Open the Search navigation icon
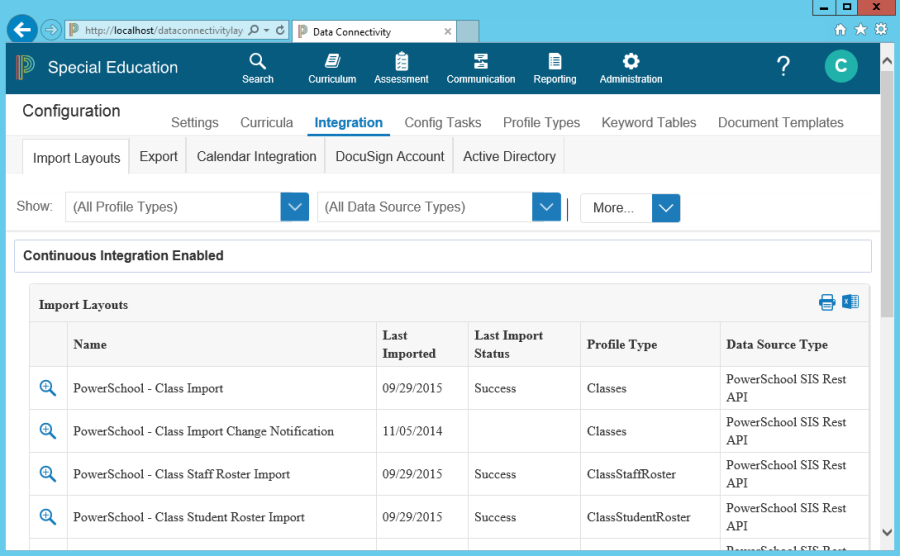This screenshot has width=900, height=556. (257, 67)
